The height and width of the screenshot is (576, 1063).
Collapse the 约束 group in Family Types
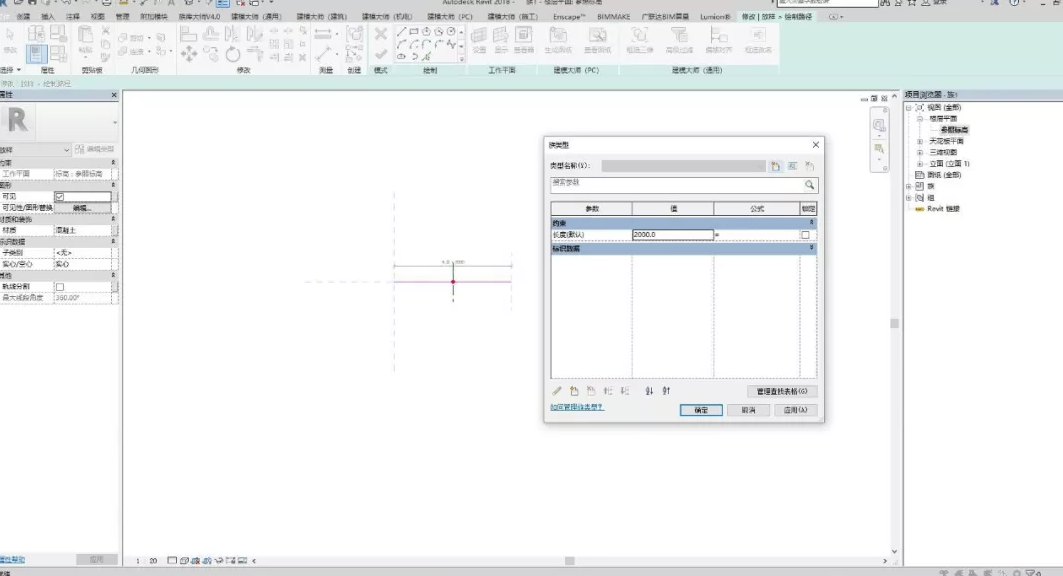click(x=811, y=222)
